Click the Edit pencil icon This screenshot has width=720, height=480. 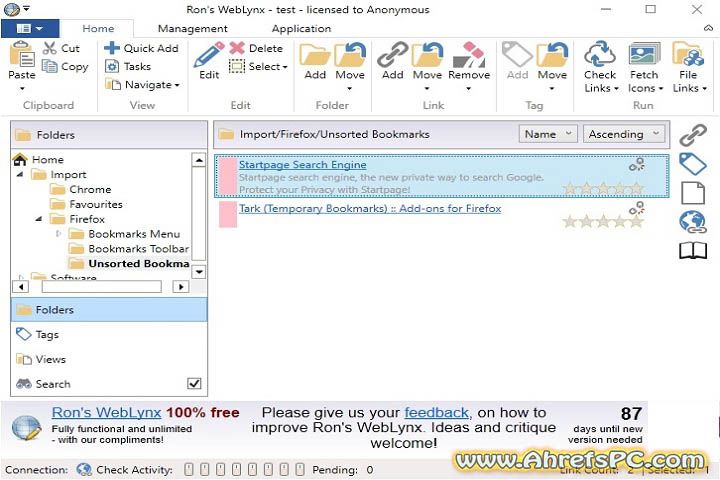(209, 55)
